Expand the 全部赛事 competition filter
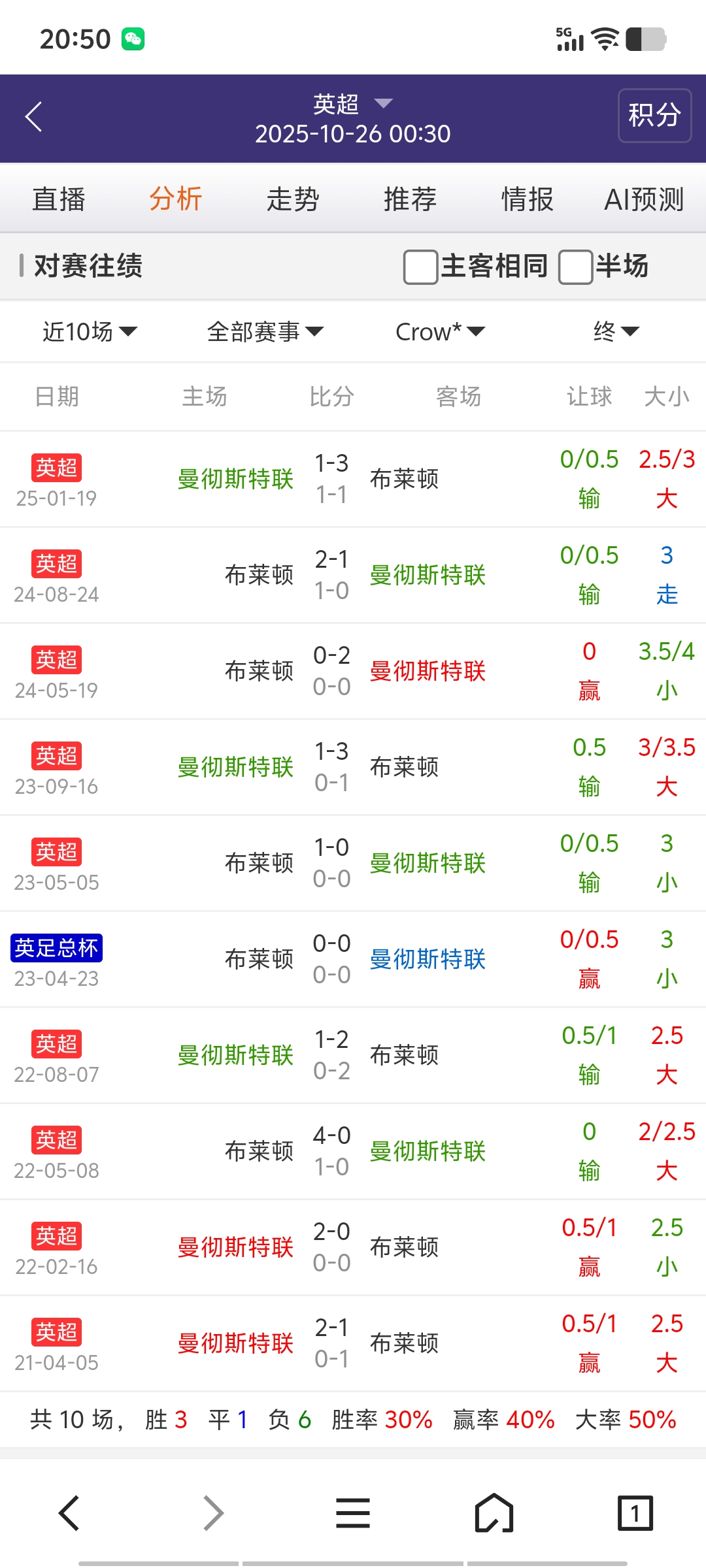 (x=265, y=332)
